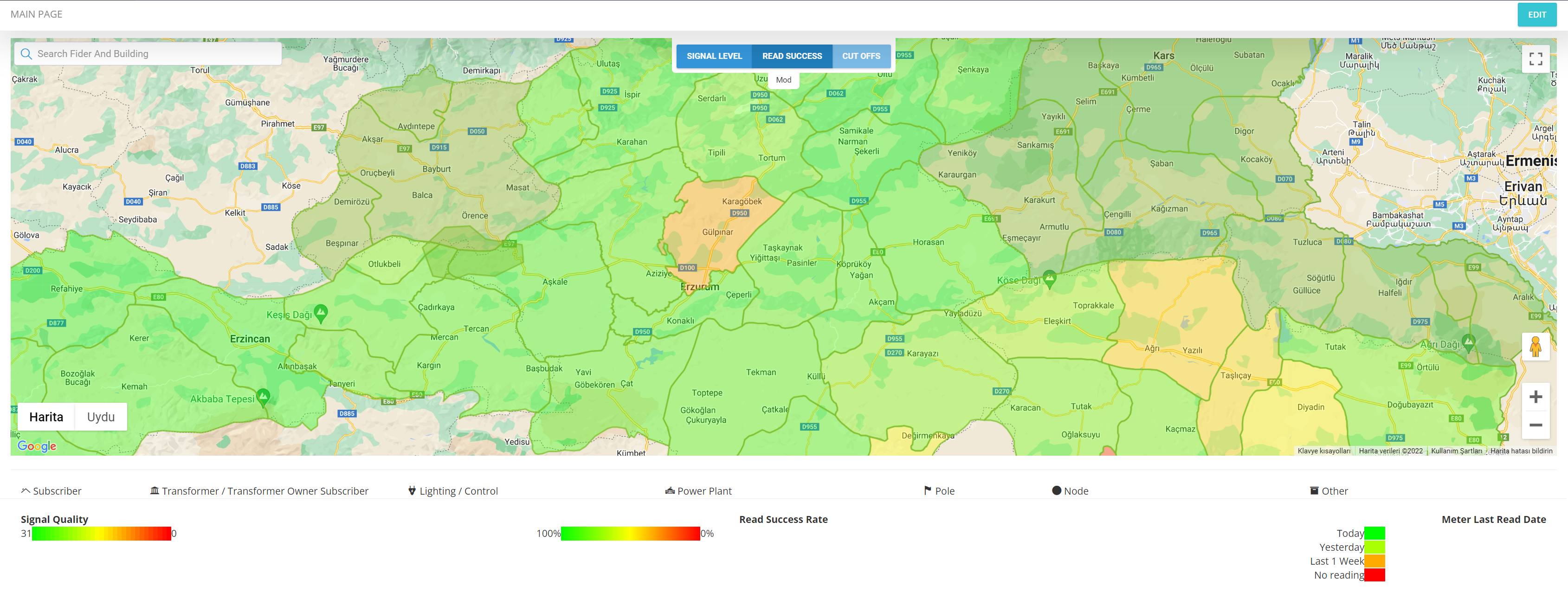Zoom in with the plus button

(x=1535, y=397)
